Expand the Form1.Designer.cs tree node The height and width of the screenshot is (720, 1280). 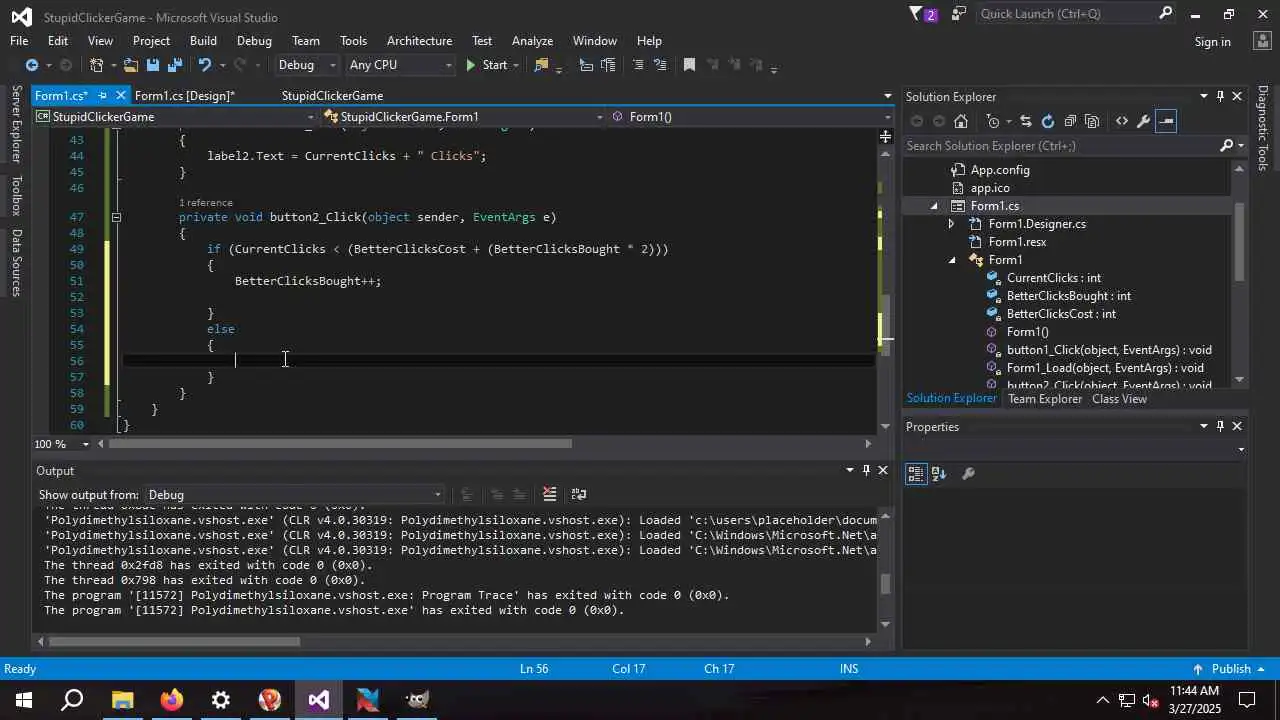pos(952,224)
